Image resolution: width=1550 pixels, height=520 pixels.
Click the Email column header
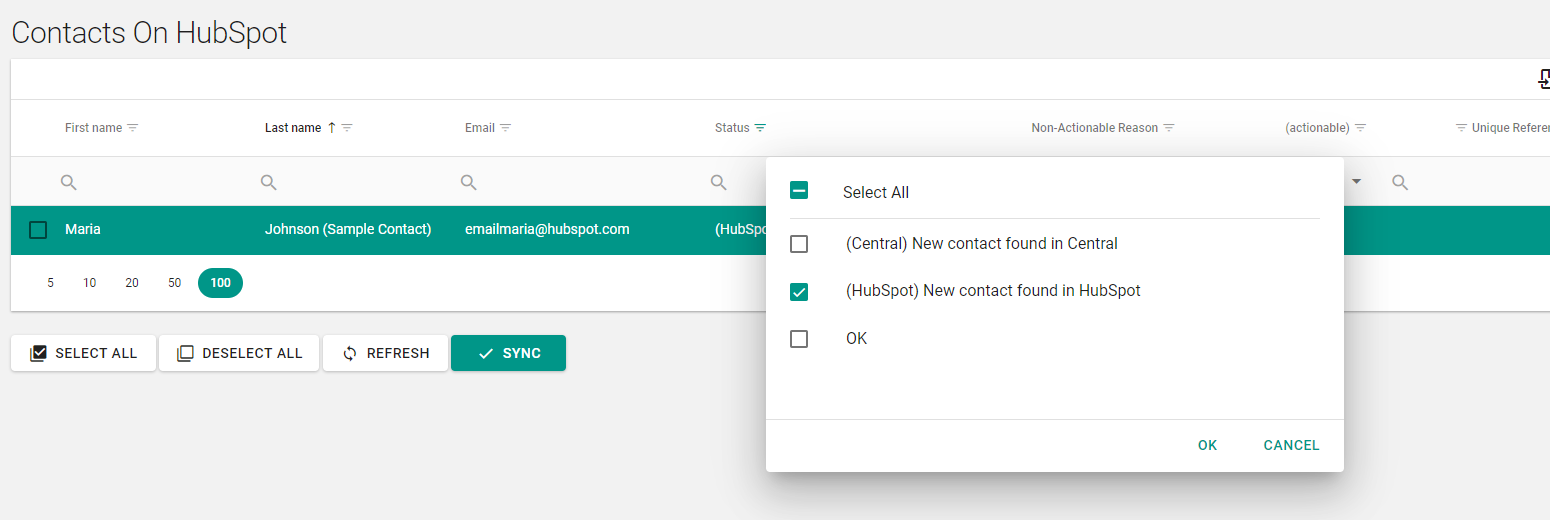coord(480,128)
